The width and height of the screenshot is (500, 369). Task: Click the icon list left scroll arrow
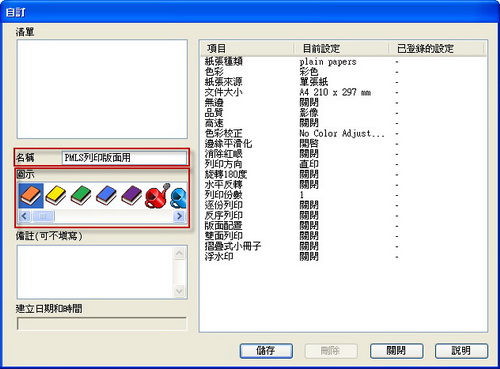[x=24, y=216]
